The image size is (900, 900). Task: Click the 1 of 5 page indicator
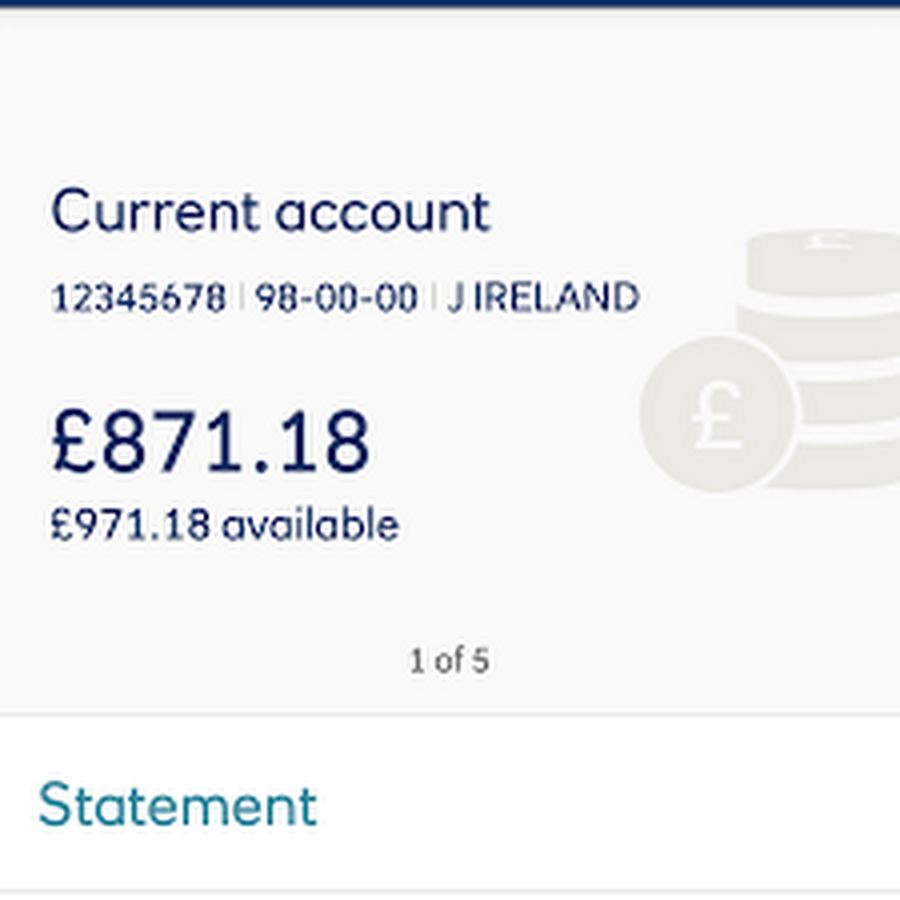(x=449, y=660)
